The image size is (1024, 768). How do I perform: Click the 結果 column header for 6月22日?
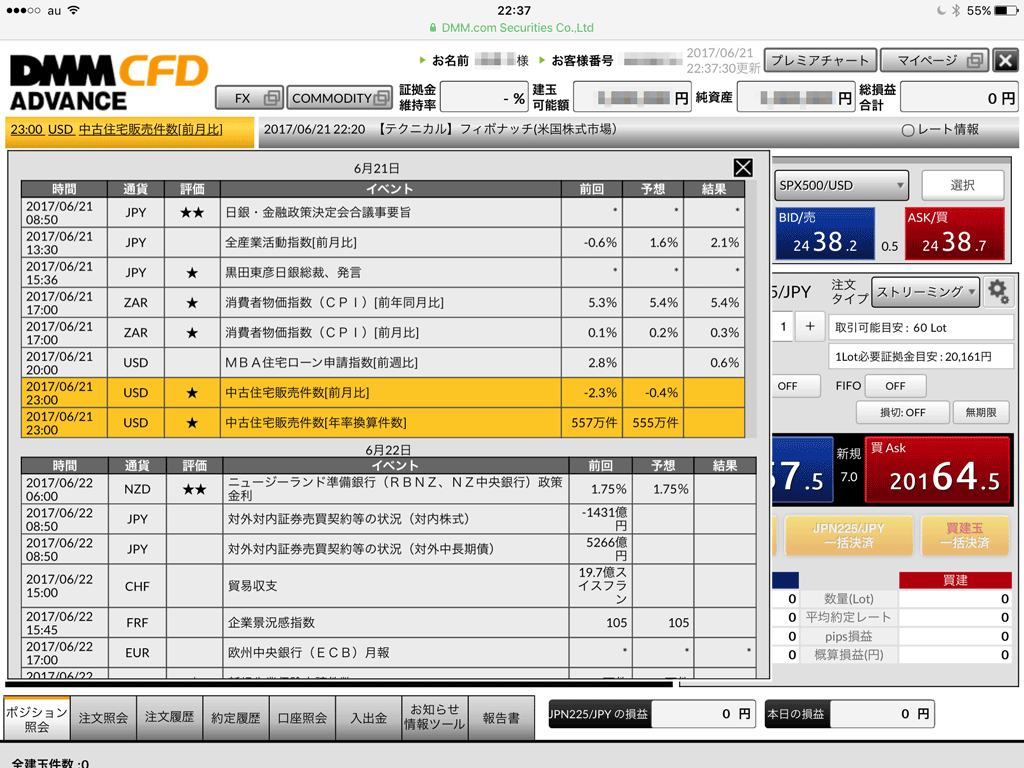point(725,466)
